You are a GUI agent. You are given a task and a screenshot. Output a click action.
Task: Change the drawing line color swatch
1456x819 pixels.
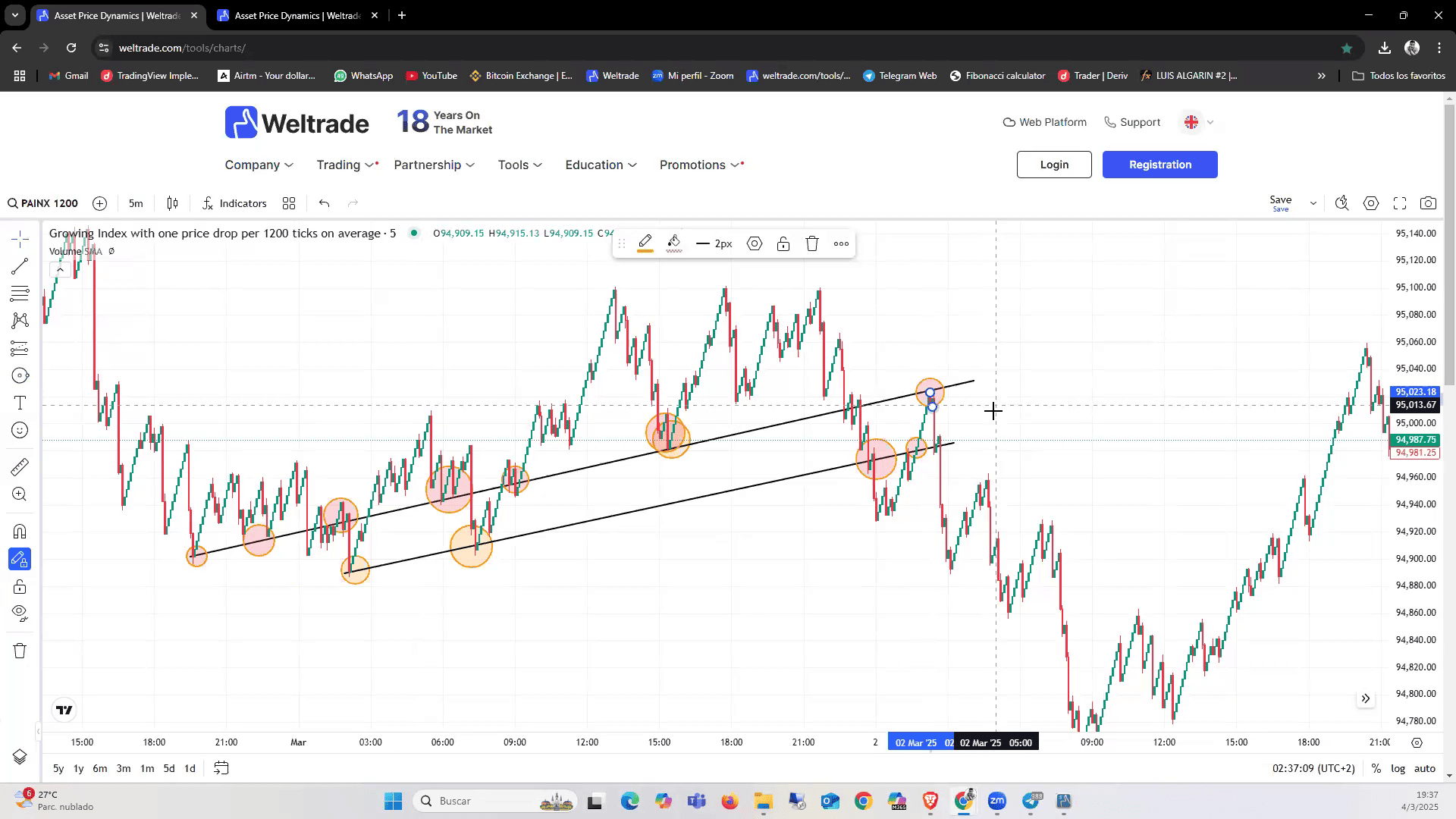[x=645, y=243]
